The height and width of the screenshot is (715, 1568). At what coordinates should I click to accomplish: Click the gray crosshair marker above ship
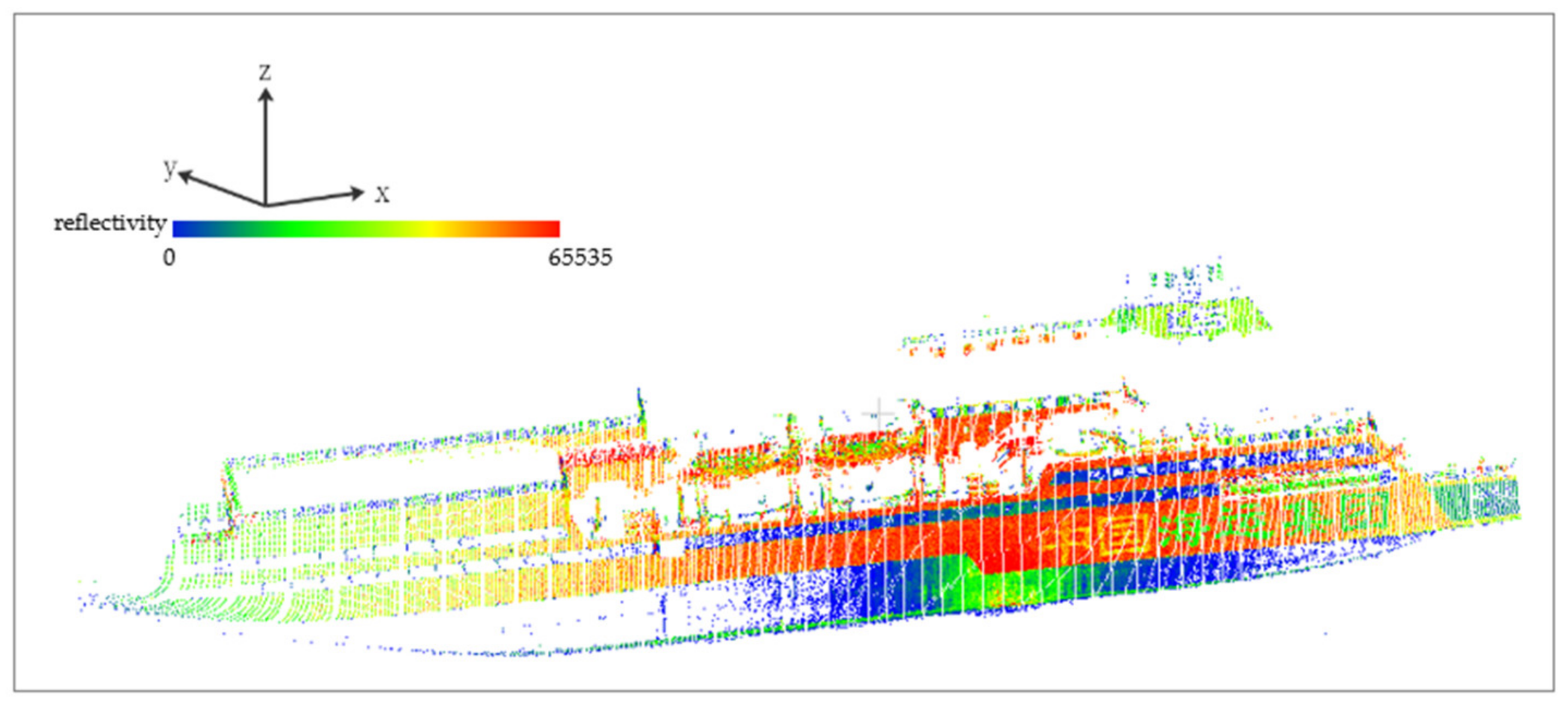click(x=879, y=413)
